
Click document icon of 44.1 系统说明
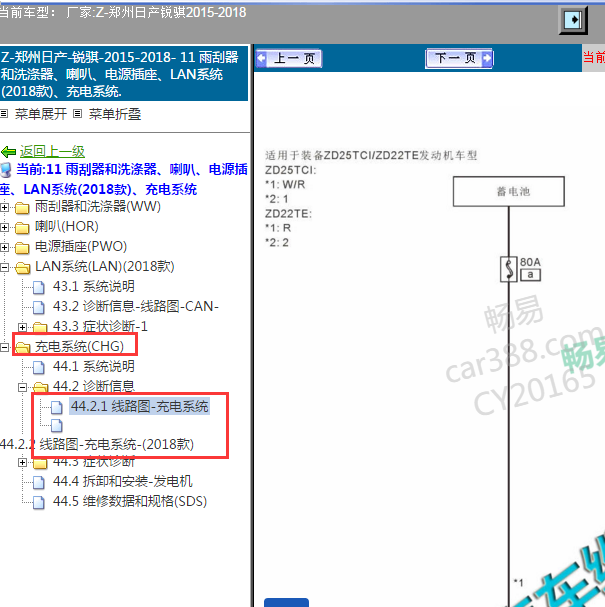[x=39, y=368]
